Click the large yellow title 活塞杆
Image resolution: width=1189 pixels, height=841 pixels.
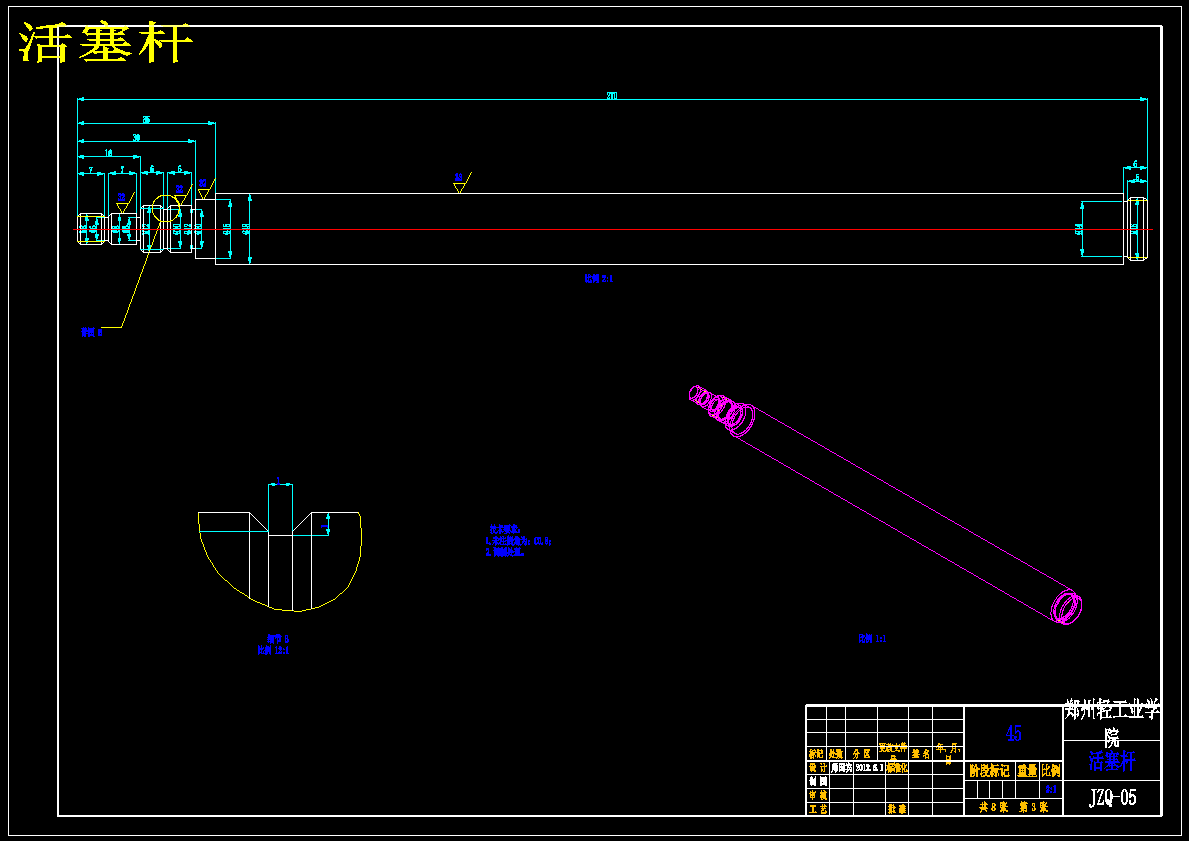coord(105,43)
